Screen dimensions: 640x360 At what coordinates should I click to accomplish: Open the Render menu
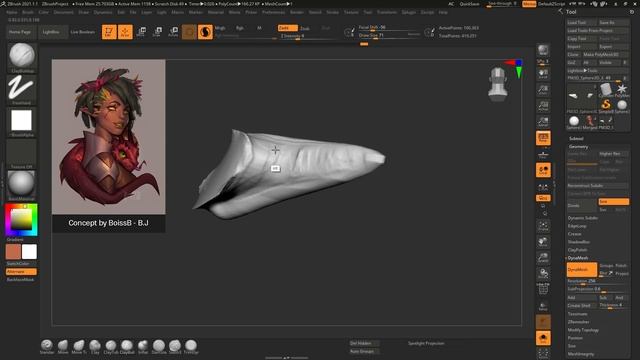(297, 13)
